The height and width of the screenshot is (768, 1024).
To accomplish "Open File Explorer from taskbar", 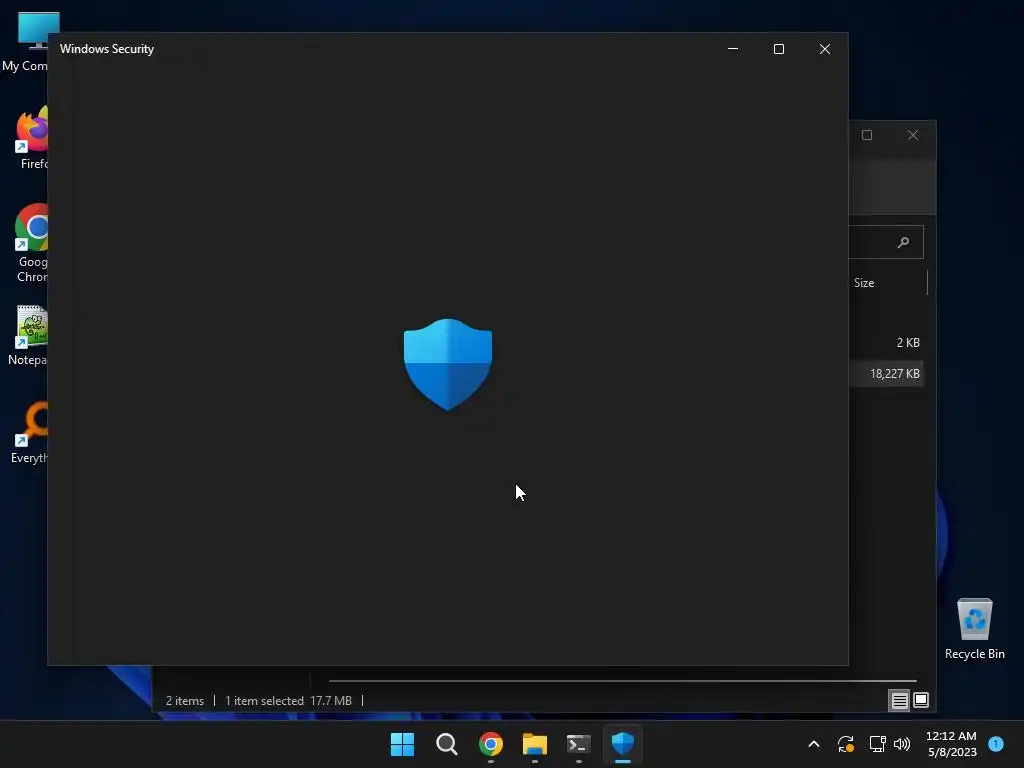I will pos(534,744).
